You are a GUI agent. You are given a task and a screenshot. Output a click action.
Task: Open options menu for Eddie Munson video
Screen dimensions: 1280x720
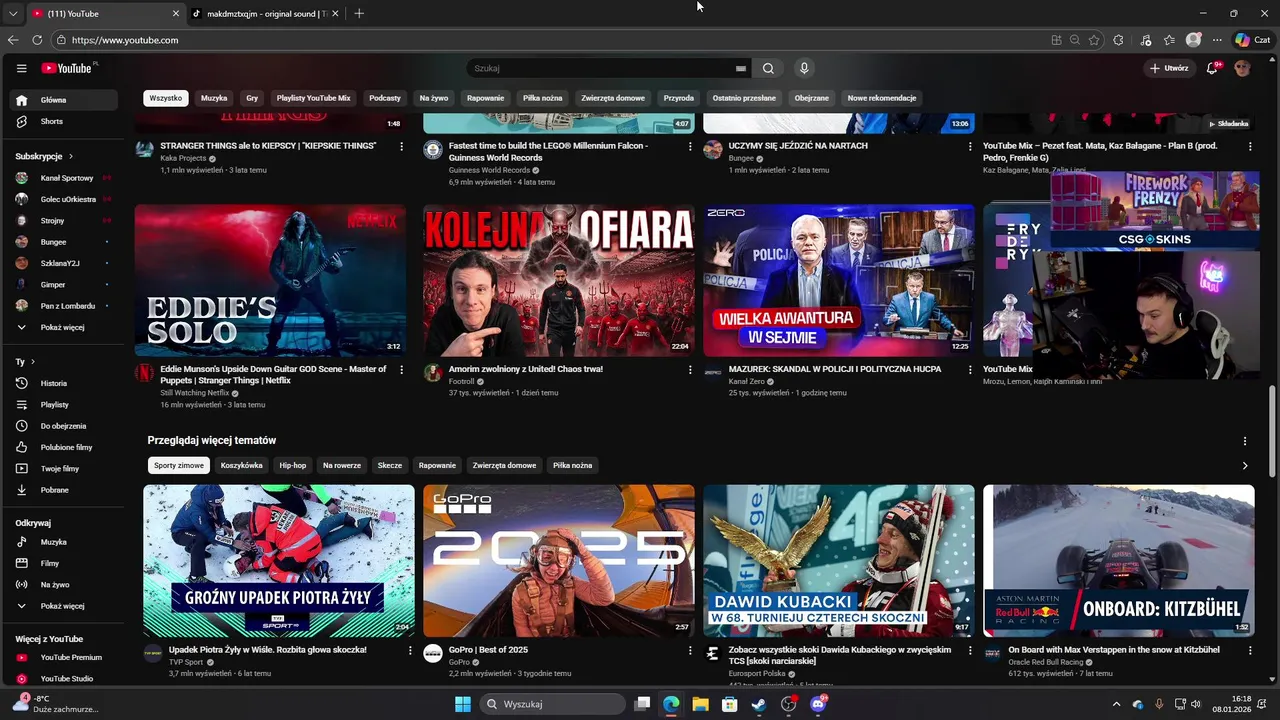coord(402,370)
